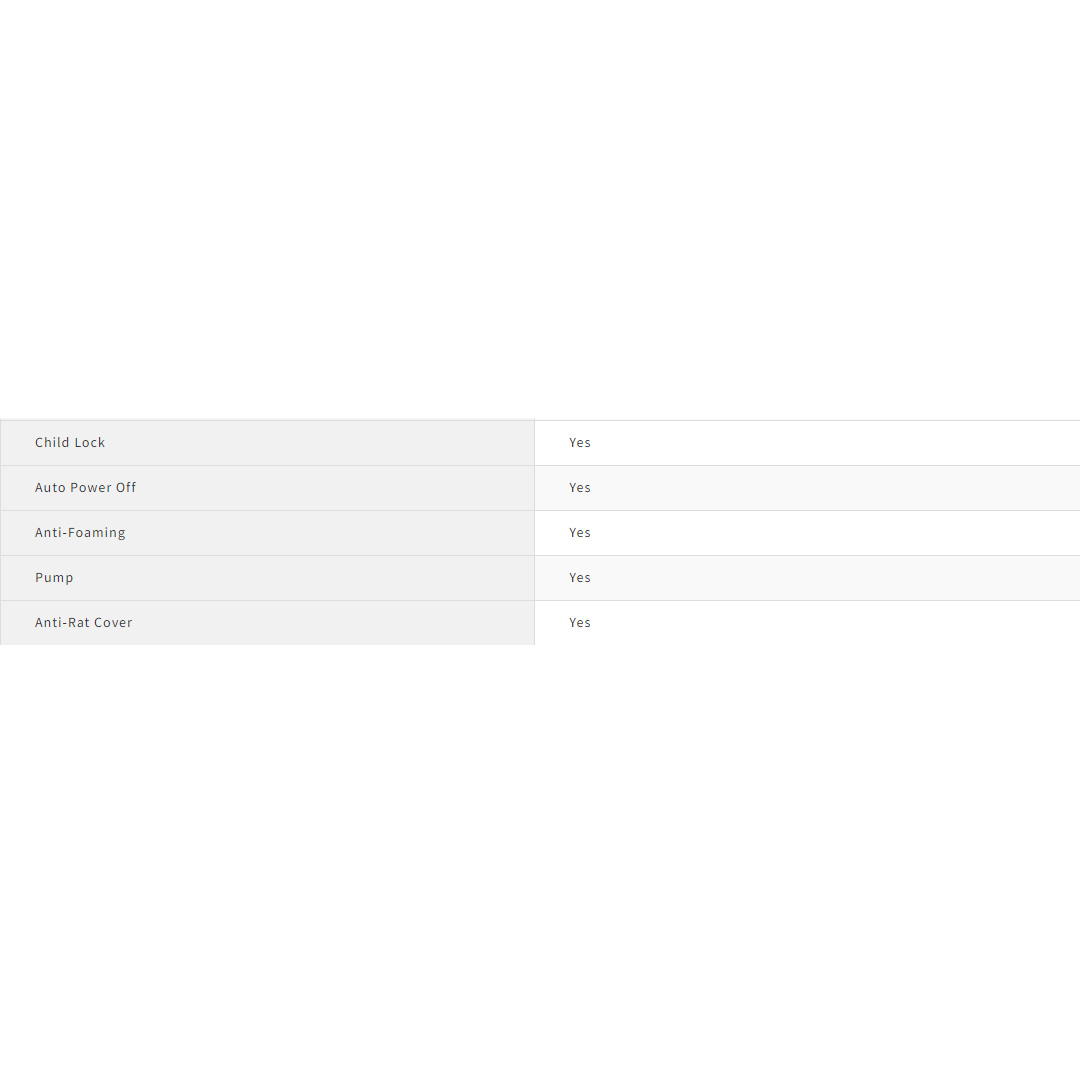Click the Pump label

(54, 577)
